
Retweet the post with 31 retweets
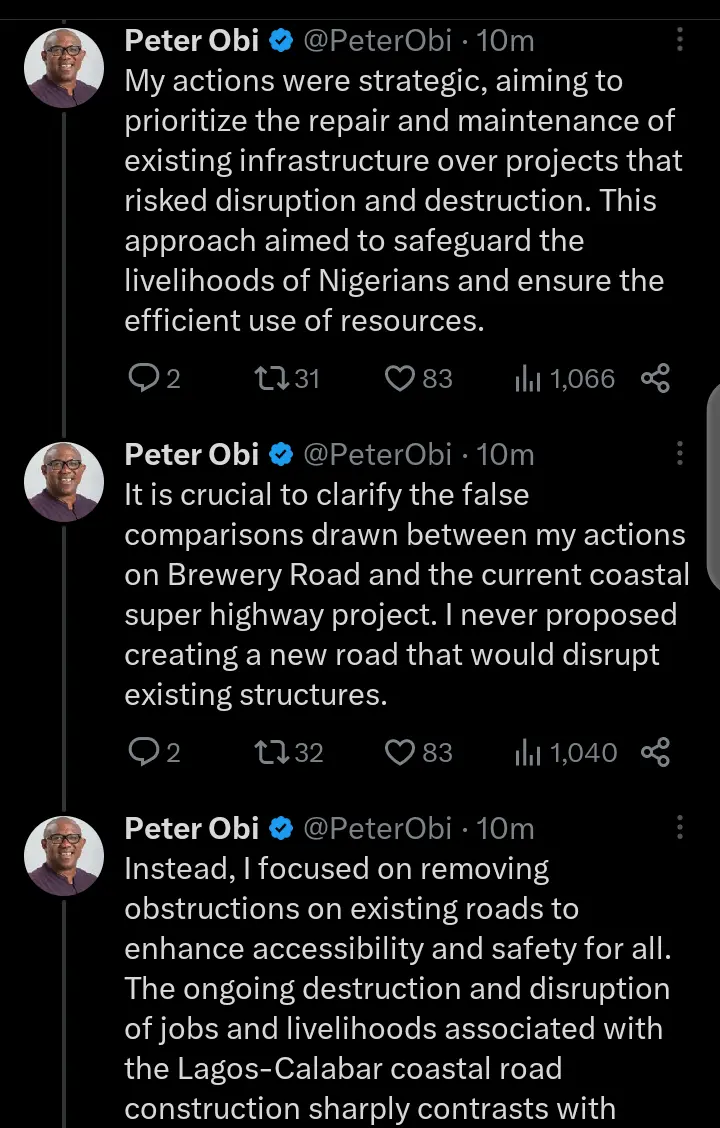(271, 379)
